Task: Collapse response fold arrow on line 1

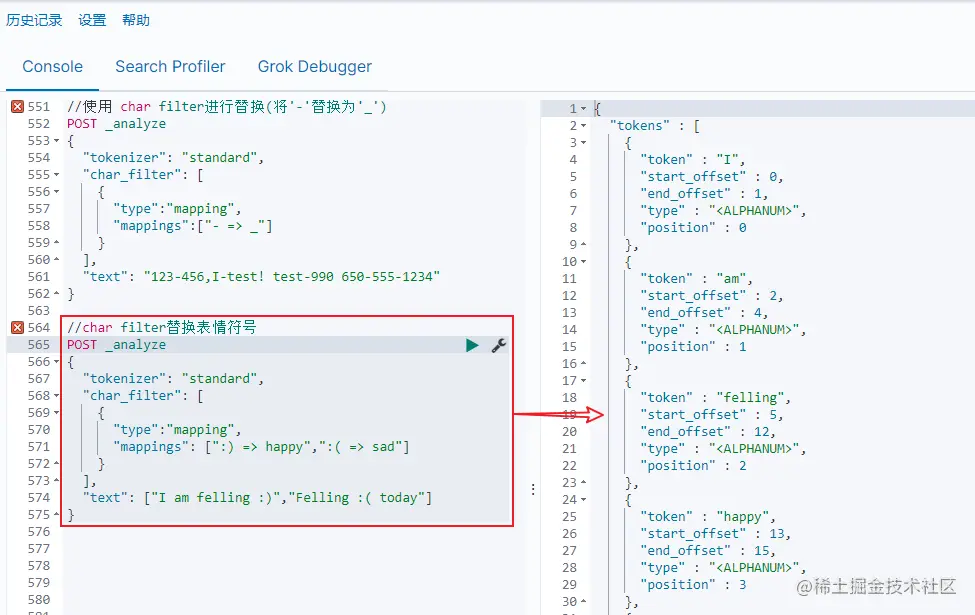Action: (583, 109)
